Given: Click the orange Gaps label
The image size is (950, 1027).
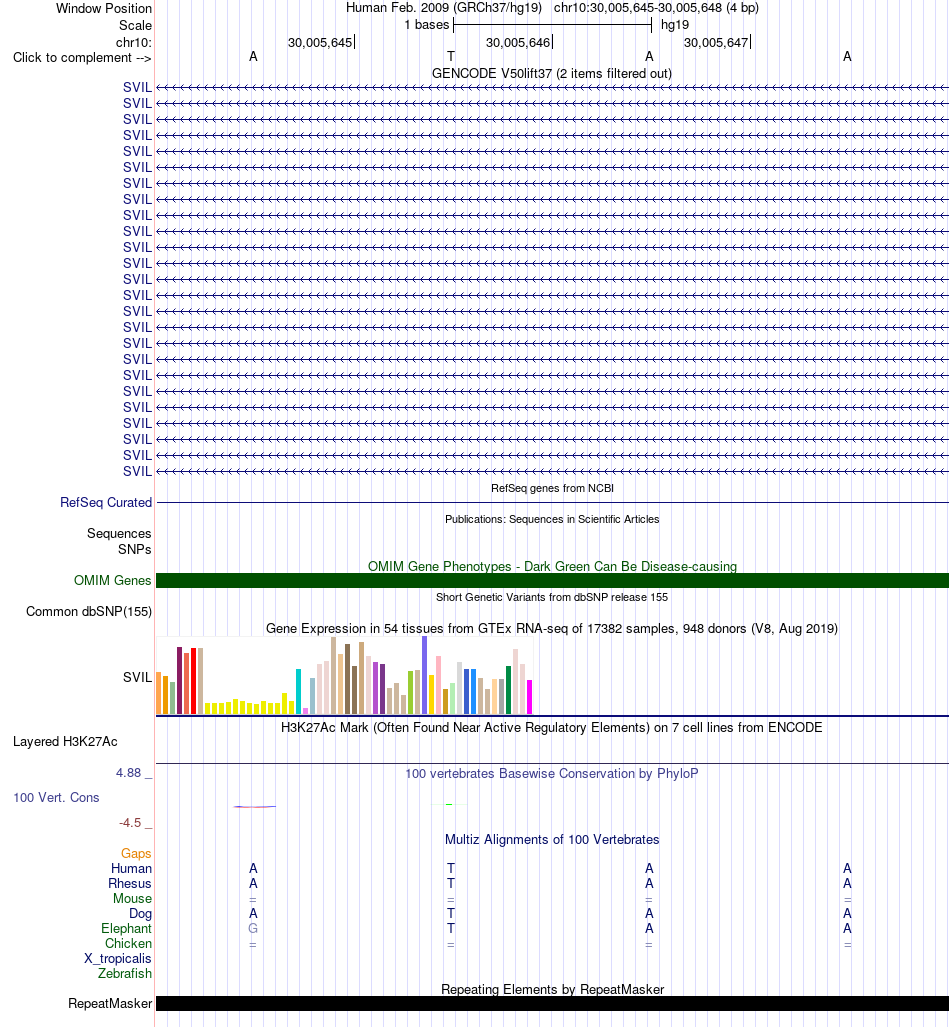Looking at the screenshot, I should coord(136,853).
